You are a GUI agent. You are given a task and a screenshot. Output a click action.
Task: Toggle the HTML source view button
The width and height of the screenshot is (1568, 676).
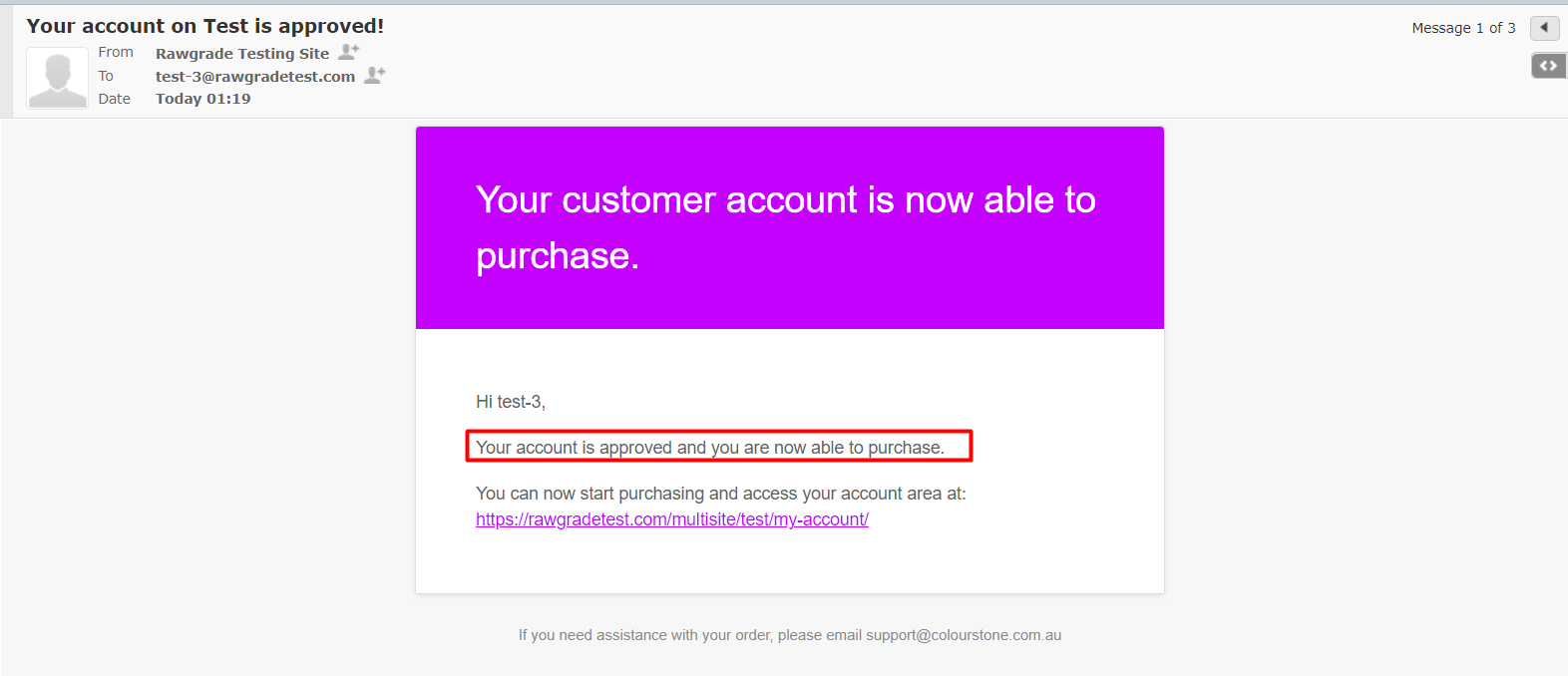[1548, 66]
